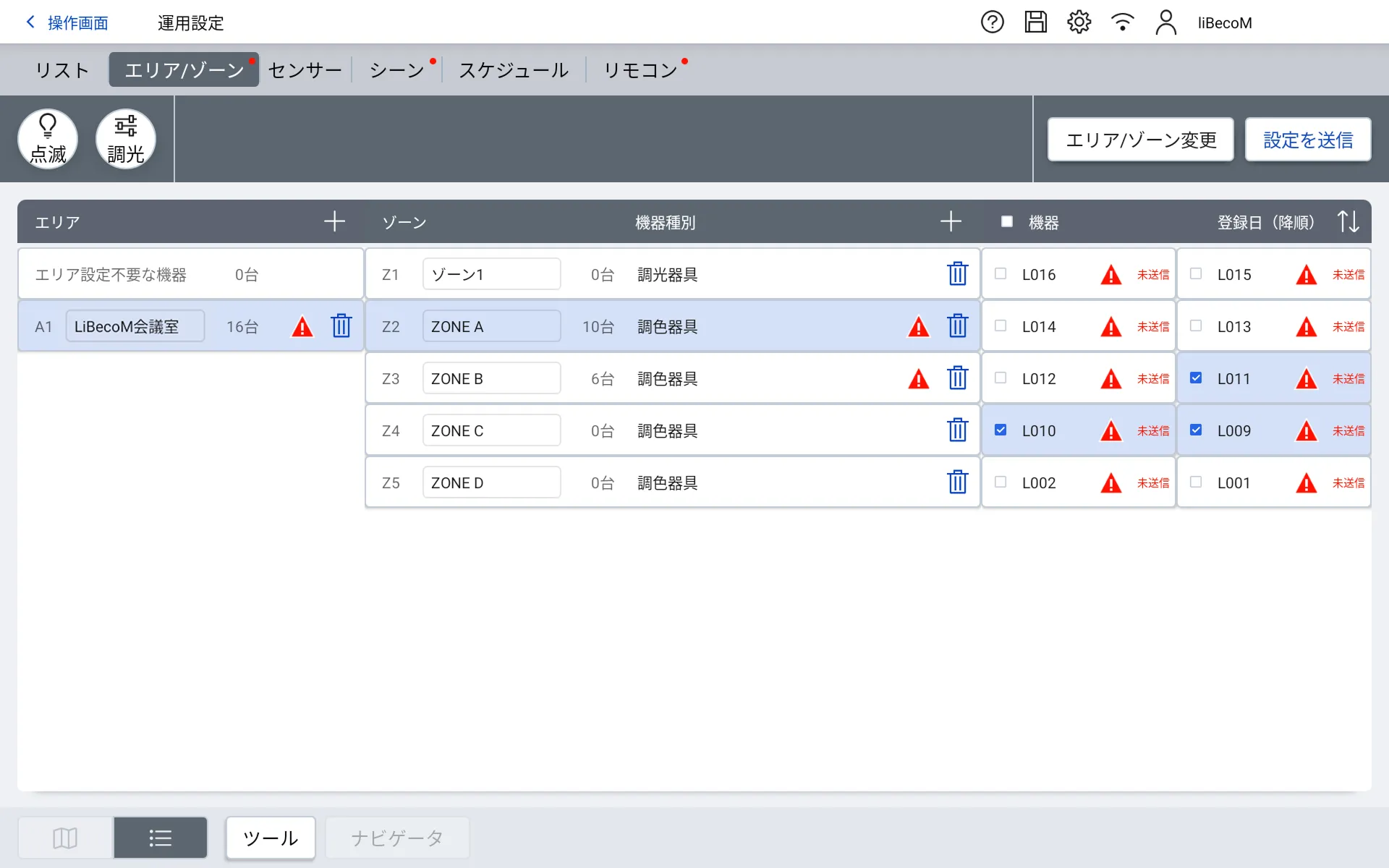This screenshot has width=1389, height=868.
Task: Click the ZONE C name field
Action: click(x=491, y=430)
